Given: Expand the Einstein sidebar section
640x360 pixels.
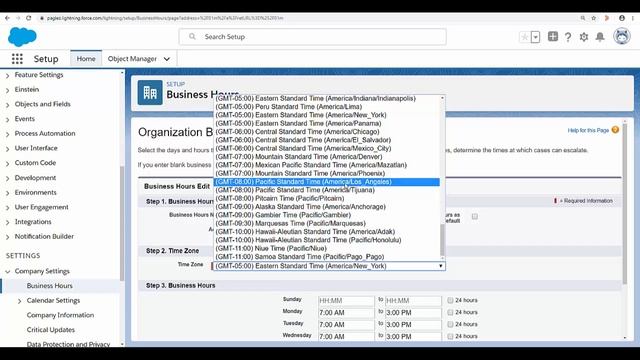Looking at the screenshot, I should 7,90.
